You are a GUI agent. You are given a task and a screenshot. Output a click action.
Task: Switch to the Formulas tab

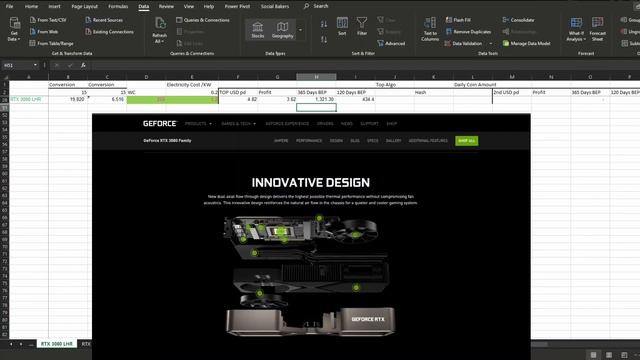pyautogui.click(x=118, y=7)
